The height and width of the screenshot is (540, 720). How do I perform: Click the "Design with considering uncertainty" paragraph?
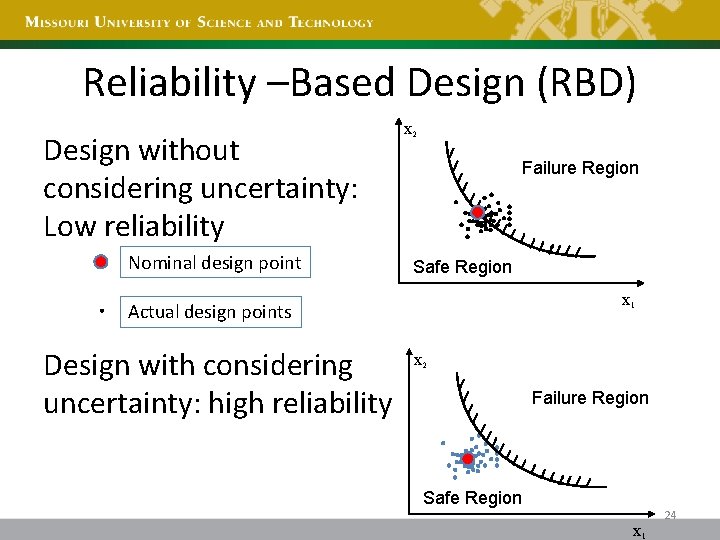(x=218, y=385)
